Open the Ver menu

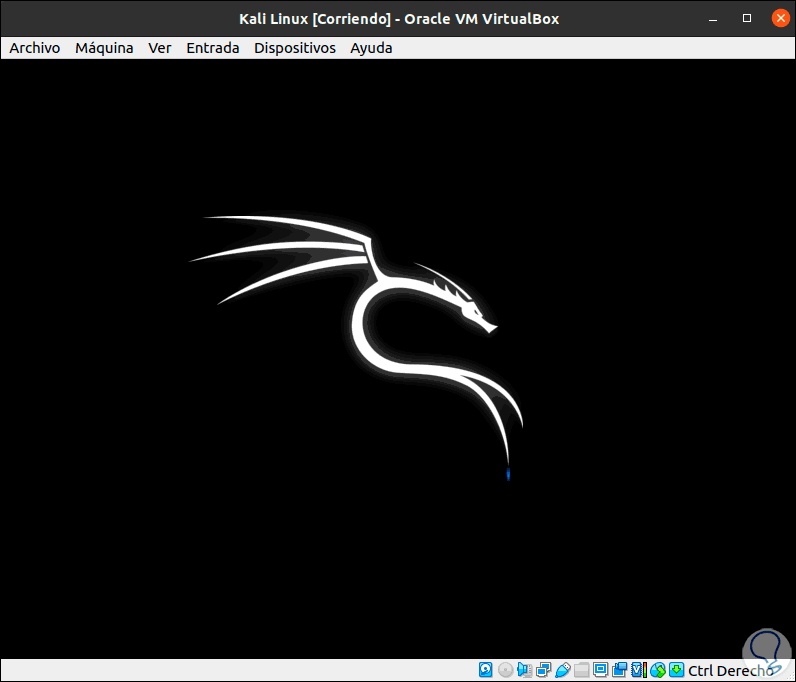tap(159, 48)
